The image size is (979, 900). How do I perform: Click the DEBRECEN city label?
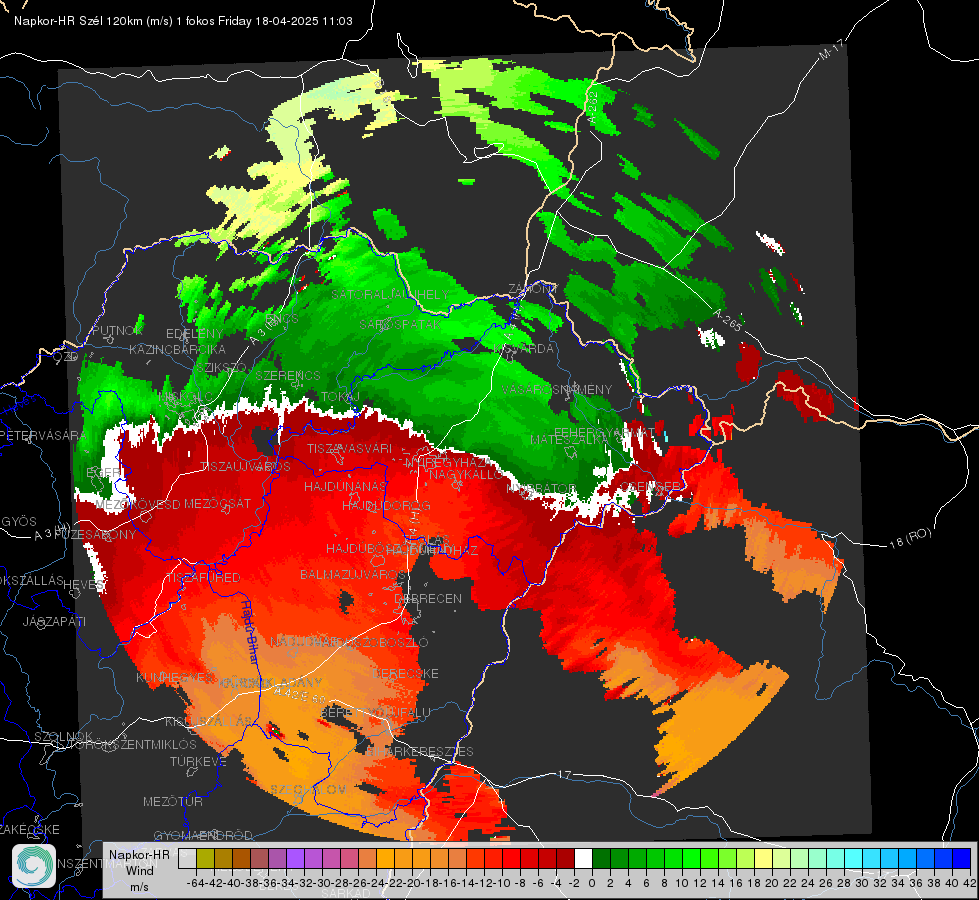point(428,598)
